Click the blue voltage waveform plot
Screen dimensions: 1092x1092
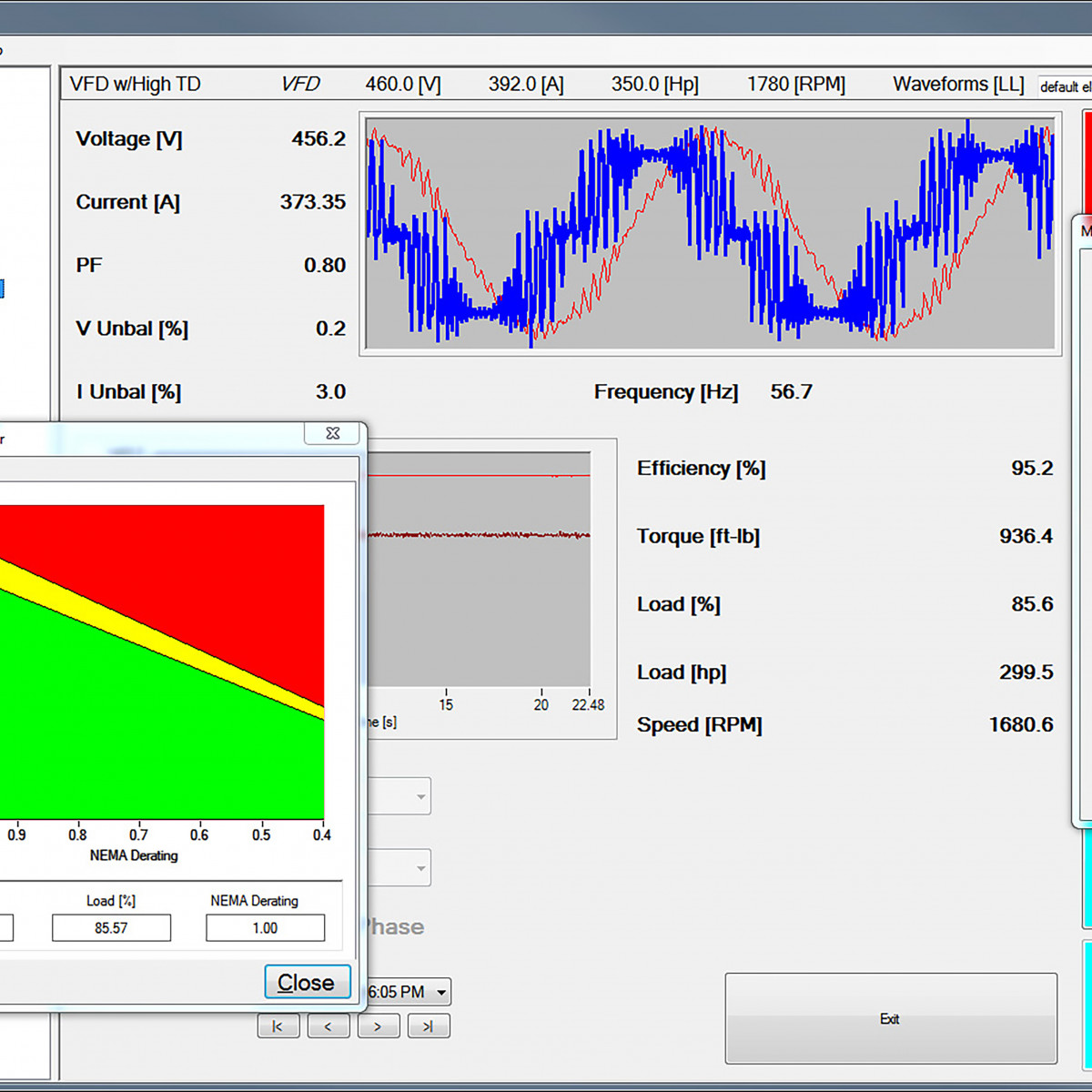(710, 232)
